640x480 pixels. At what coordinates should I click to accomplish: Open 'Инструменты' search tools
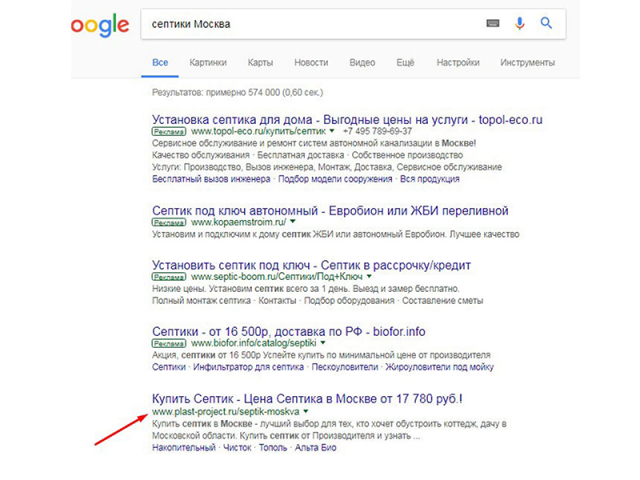527,62
